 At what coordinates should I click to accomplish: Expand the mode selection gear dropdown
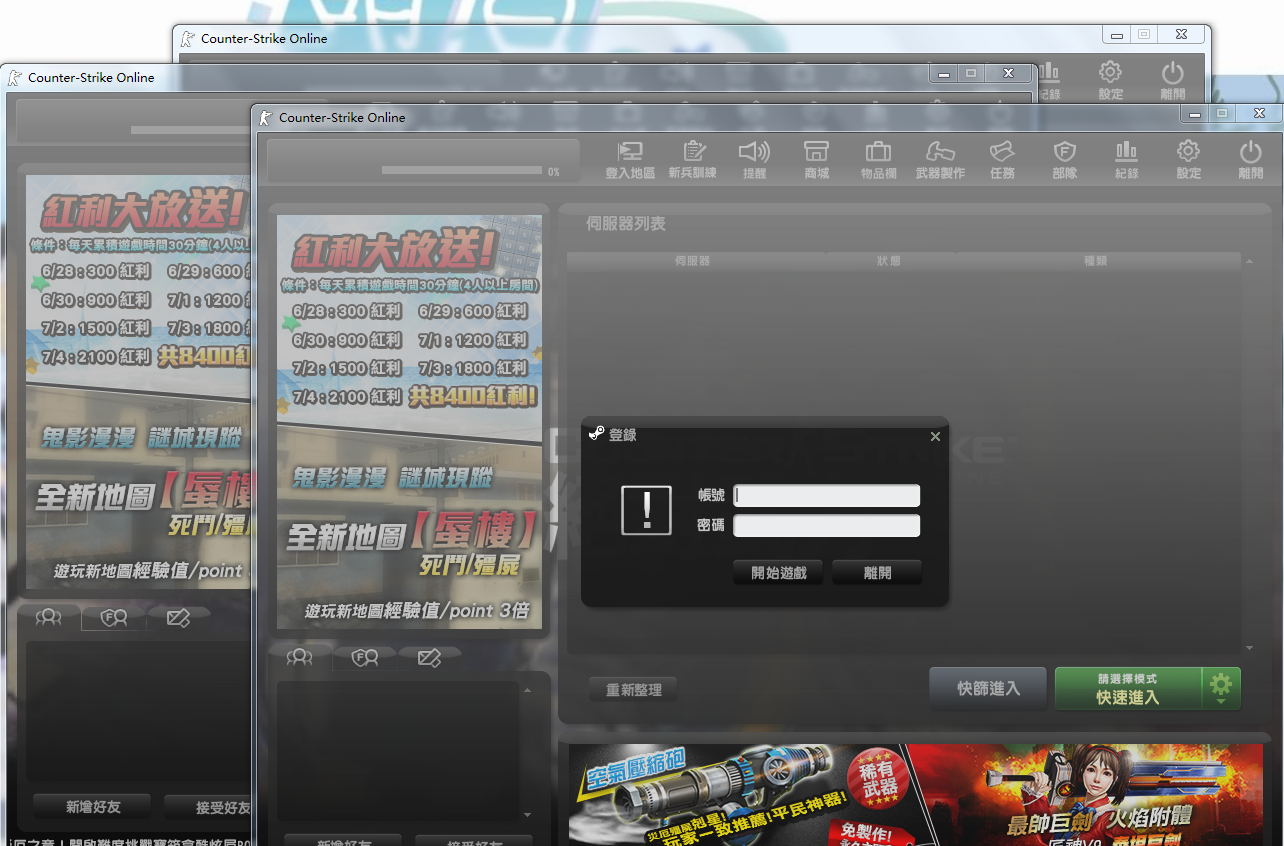pyautogui.click(x=1221, y=688)
